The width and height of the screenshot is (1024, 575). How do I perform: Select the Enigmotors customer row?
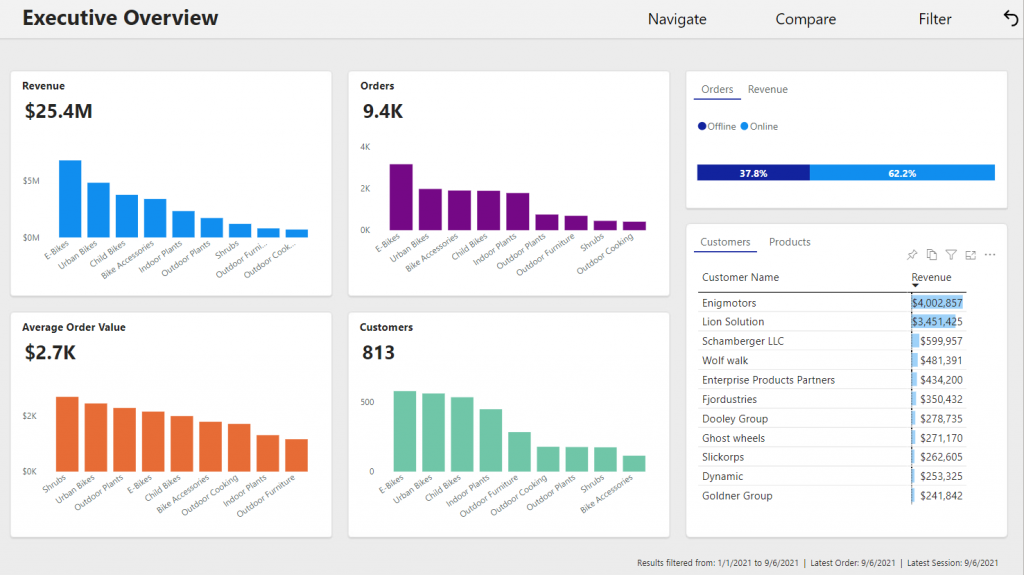729,303
